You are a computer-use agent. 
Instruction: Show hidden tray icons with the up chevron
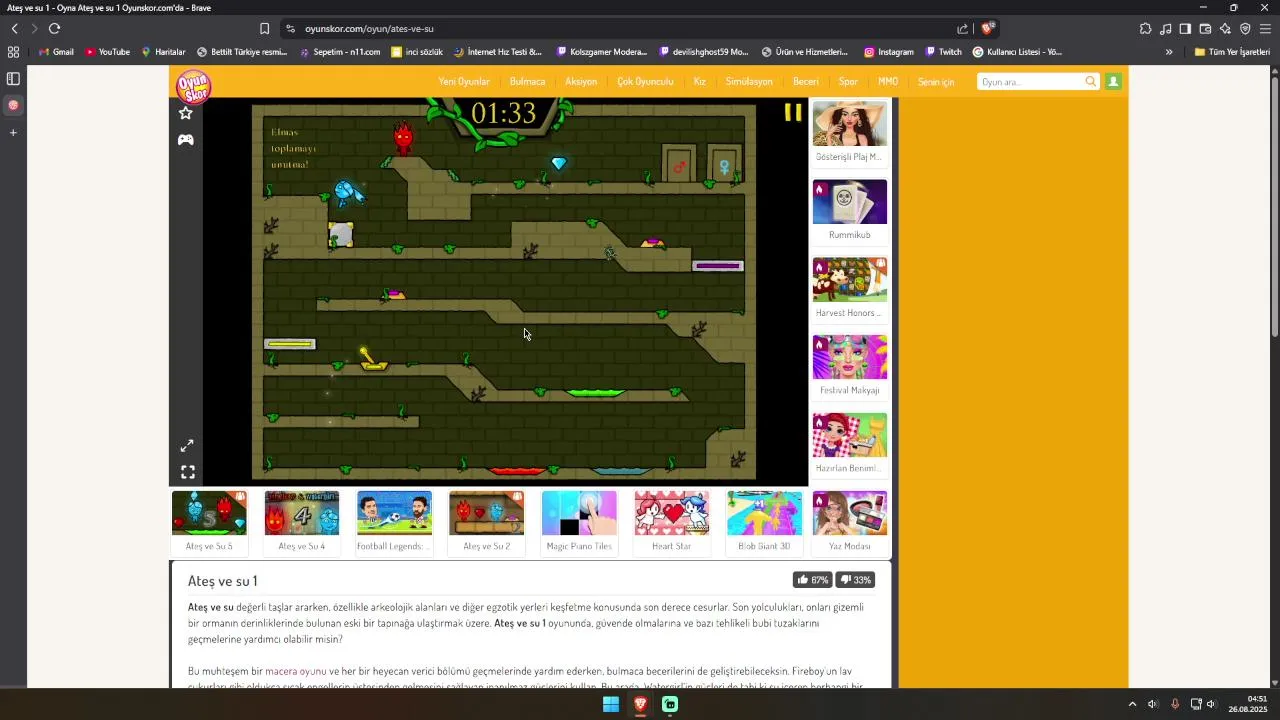pos(1132,704)
